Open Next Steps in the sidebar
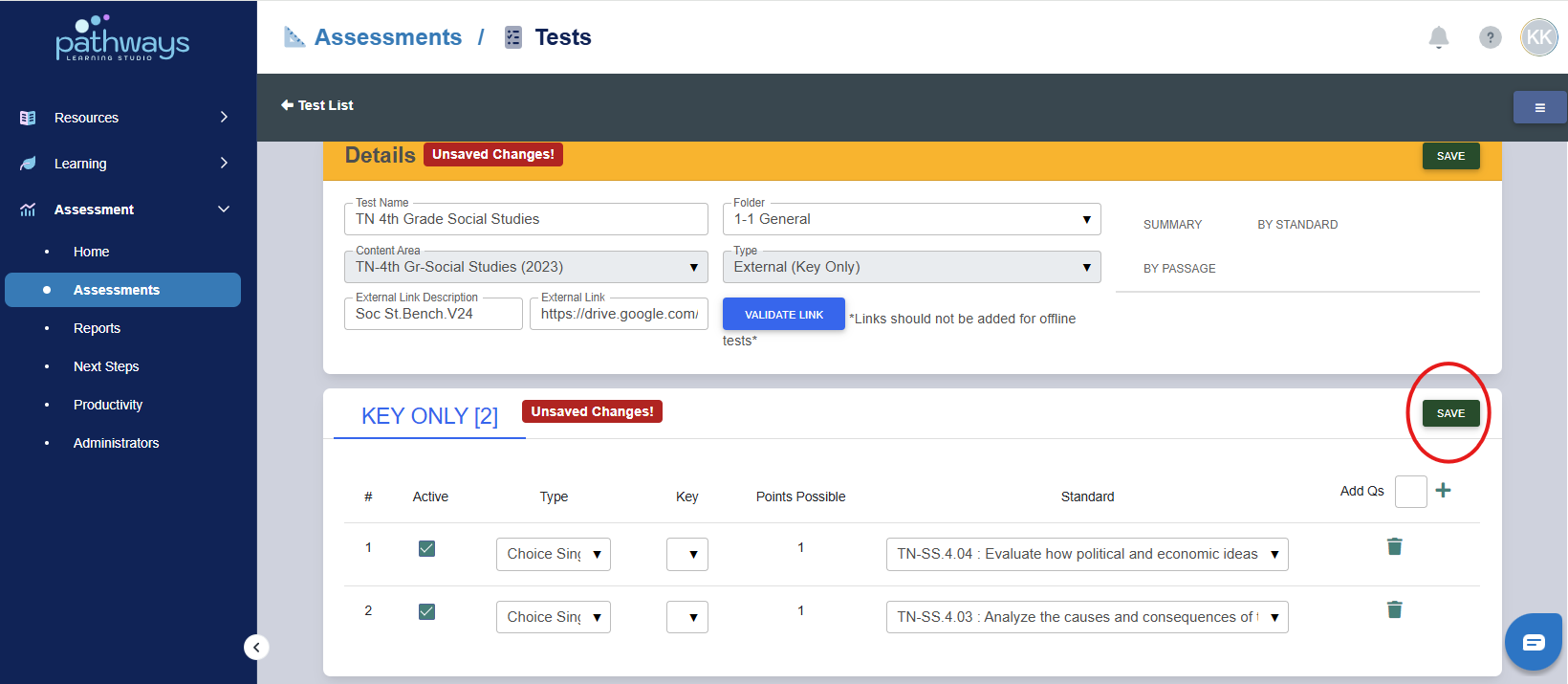 point(106,366)
